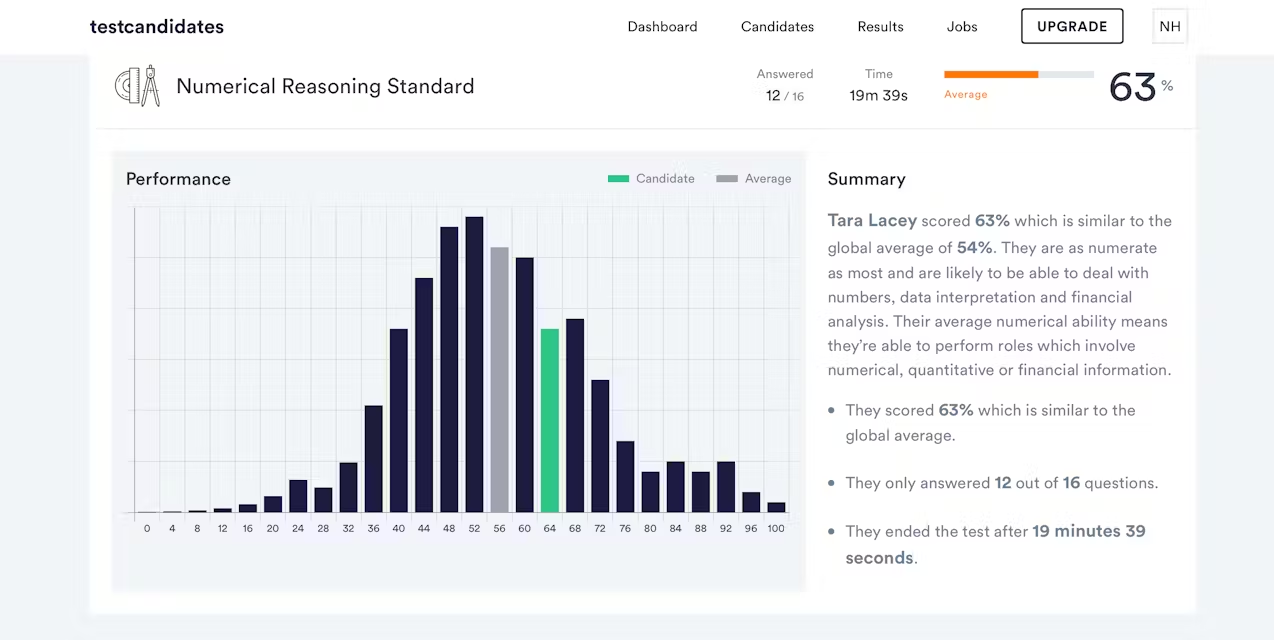Click the Numerical Reasoning Standard title
The width and height of the screenshot is (1274, 640).
325,87
